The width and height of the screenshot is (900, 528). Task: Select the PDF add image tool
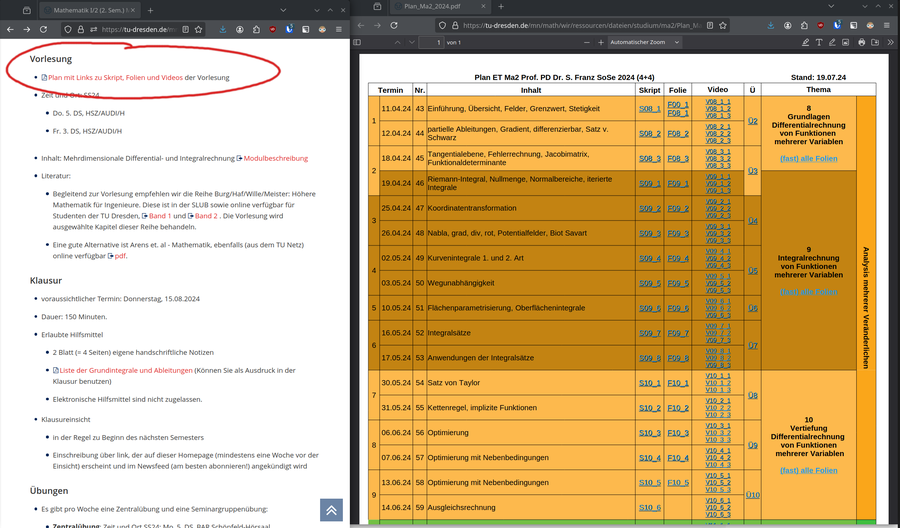pos(845,42)
